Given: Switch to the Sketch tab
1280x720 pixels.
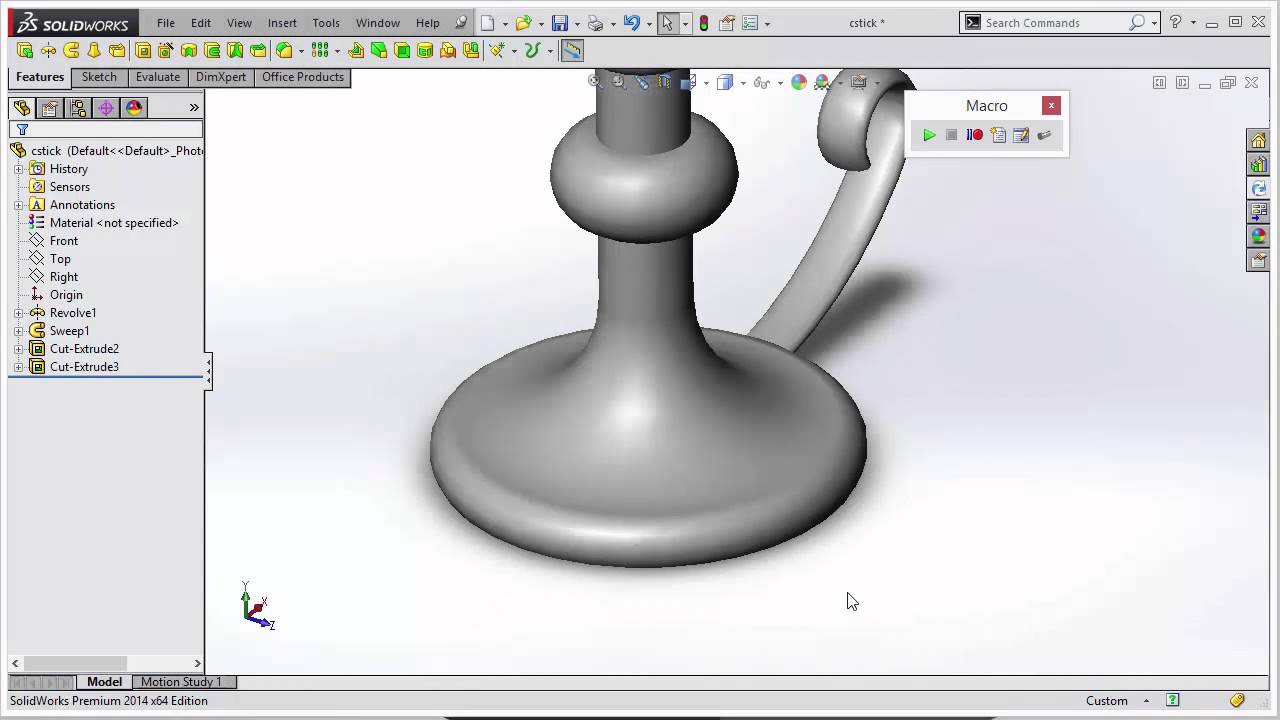Looking at the screenshot, I should point(99,77).
